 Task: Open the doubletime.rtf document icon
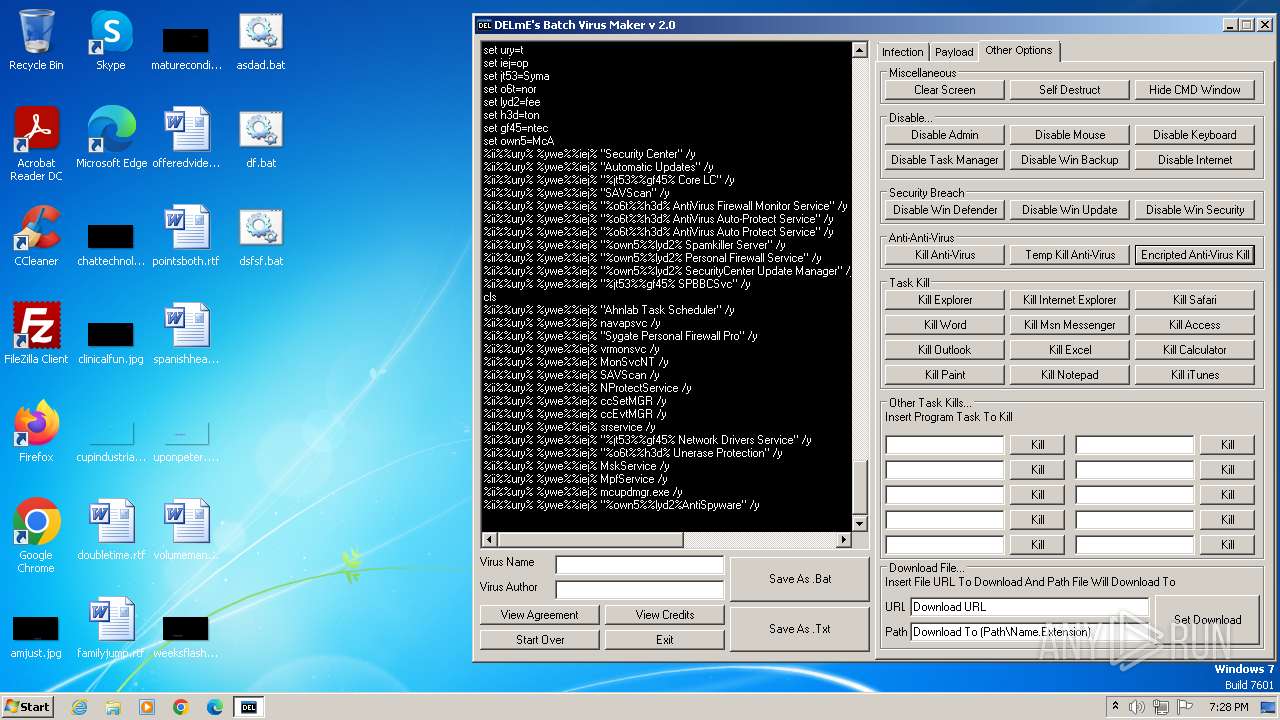click(111, 529)
